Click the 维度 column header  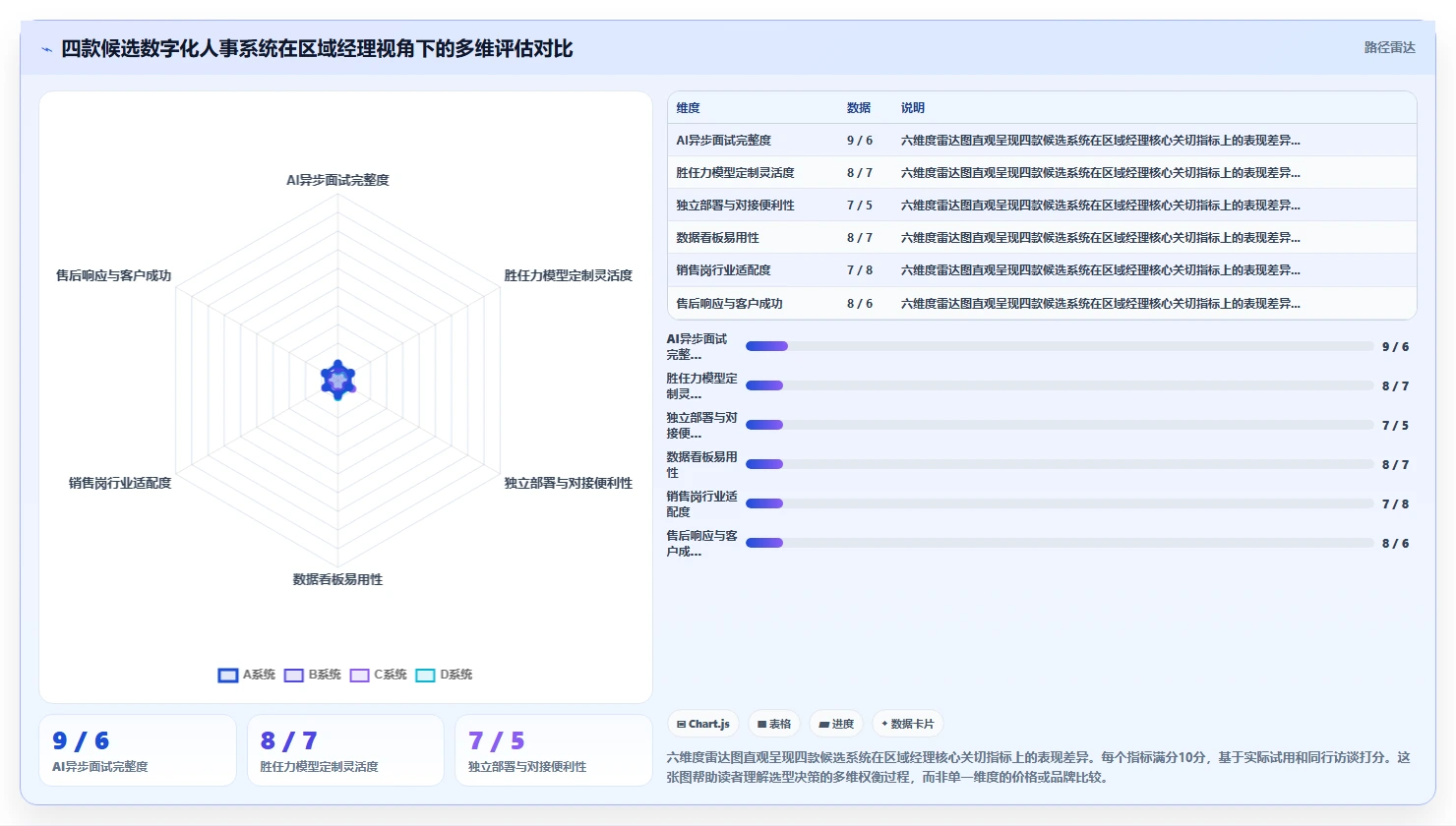point(689,108)
